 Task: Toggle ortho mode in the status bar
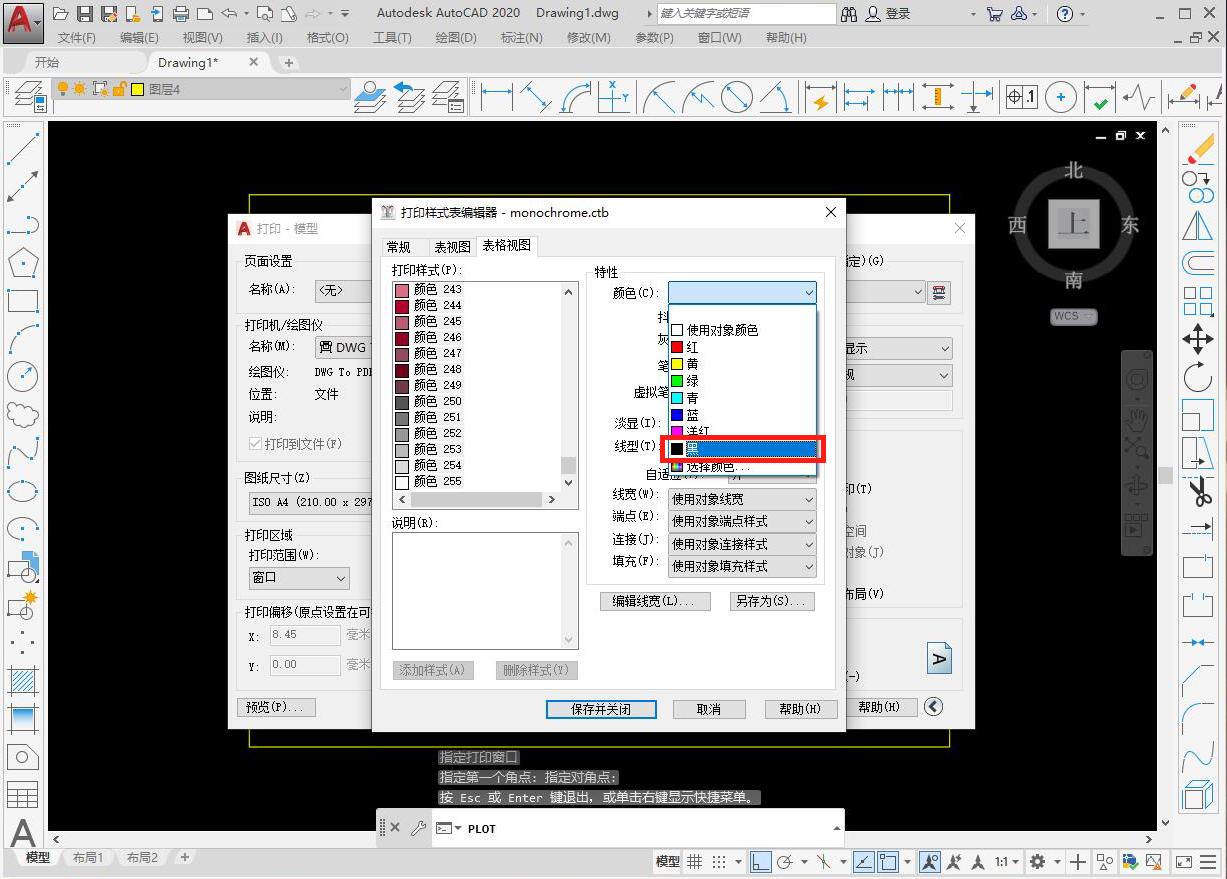click(x=760, y=861)
